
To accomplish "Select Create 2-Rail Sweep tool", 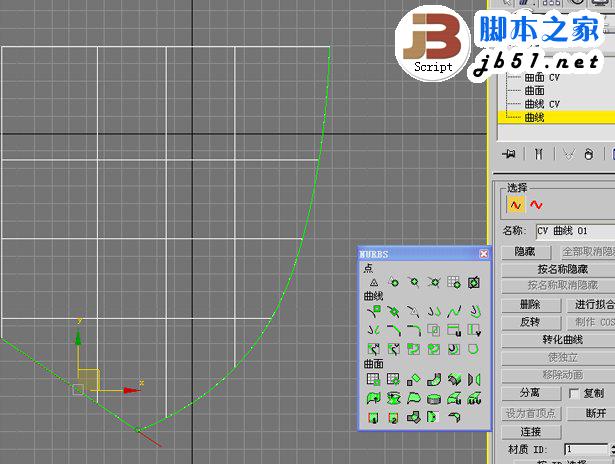I will pyautogui.click(x=394, y=417).
